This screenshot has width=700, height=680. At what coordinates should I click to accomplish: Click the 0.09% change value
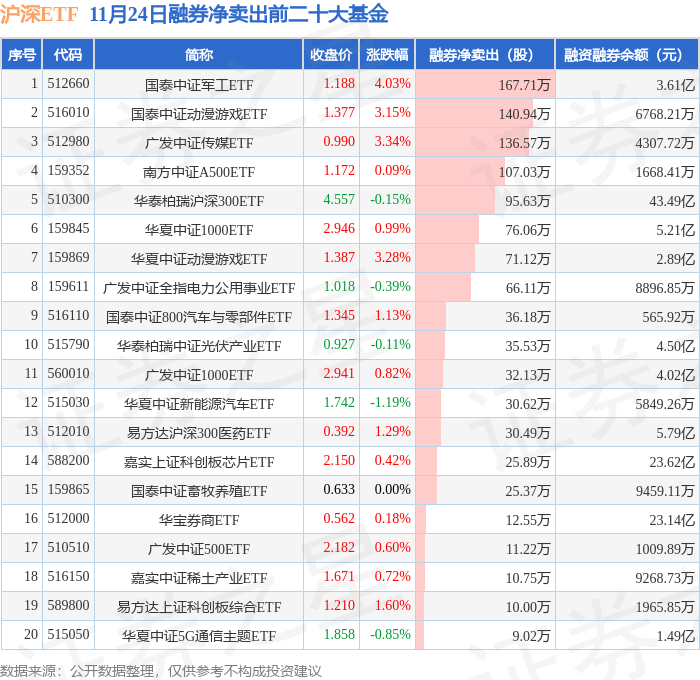(x=392, y=171)
